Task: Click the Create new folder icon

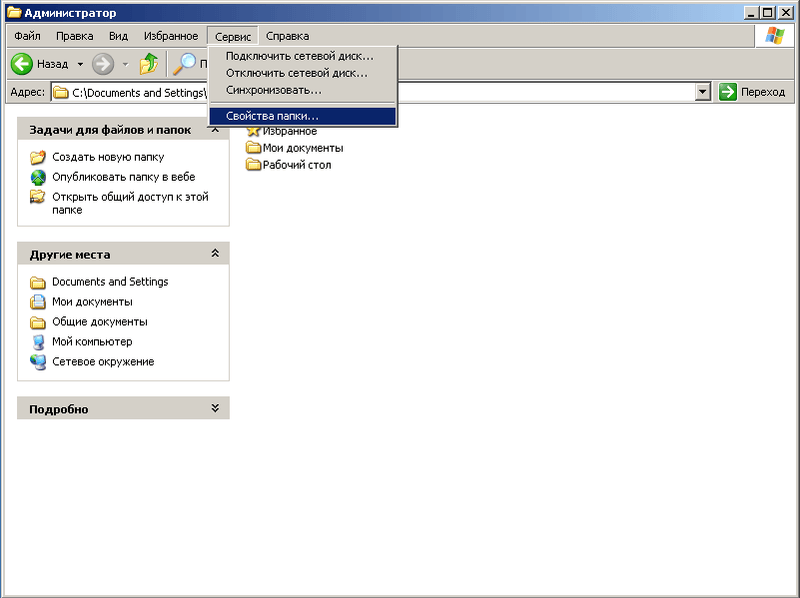Action: (x=38, y=157)
